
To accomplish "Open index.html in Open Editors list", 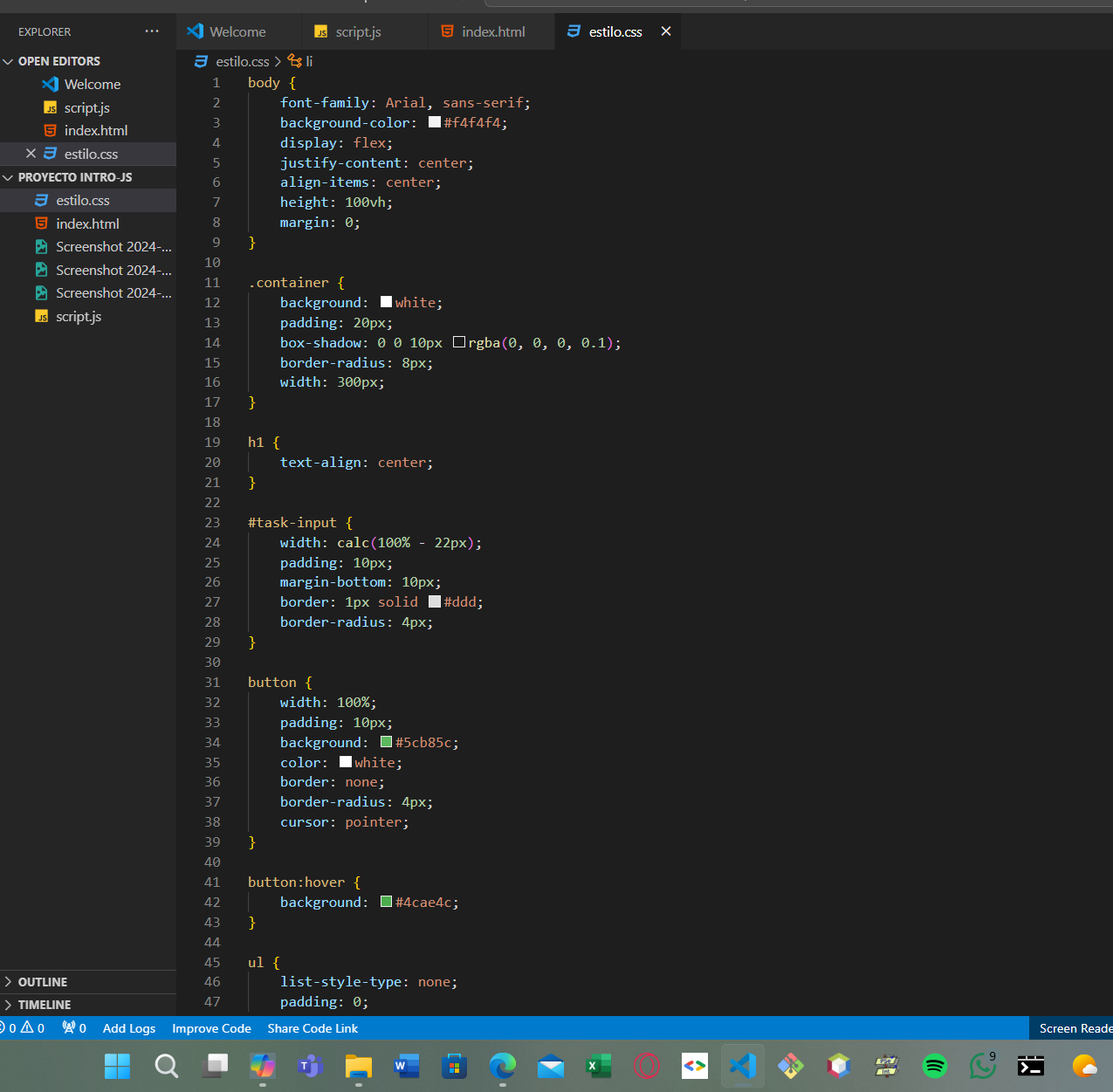I will pyautogui.click(x=95, y=131).
